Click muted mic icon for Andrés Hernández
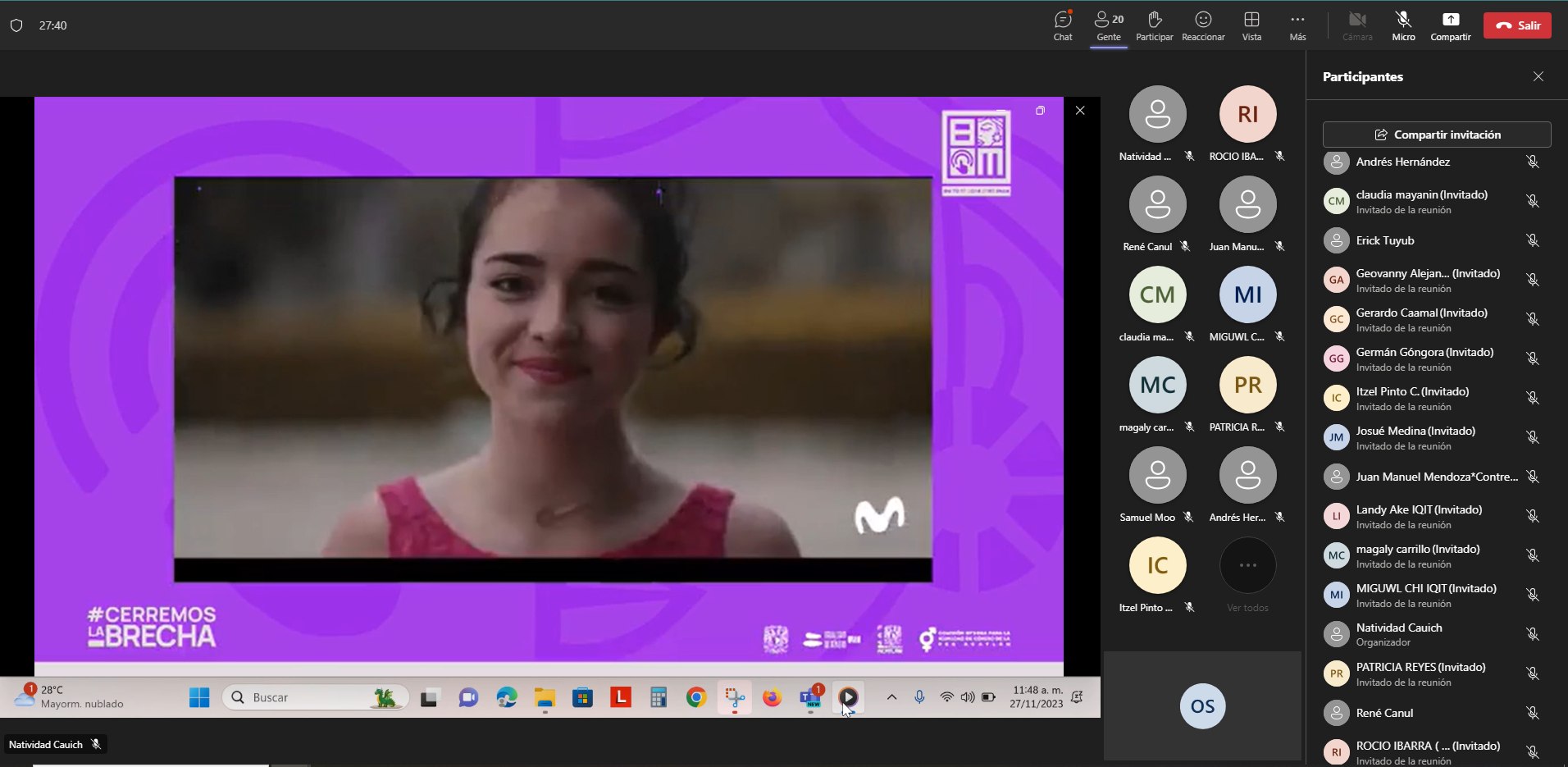1568x767 pixels. pyautogui.click(x=1532, y=162)
